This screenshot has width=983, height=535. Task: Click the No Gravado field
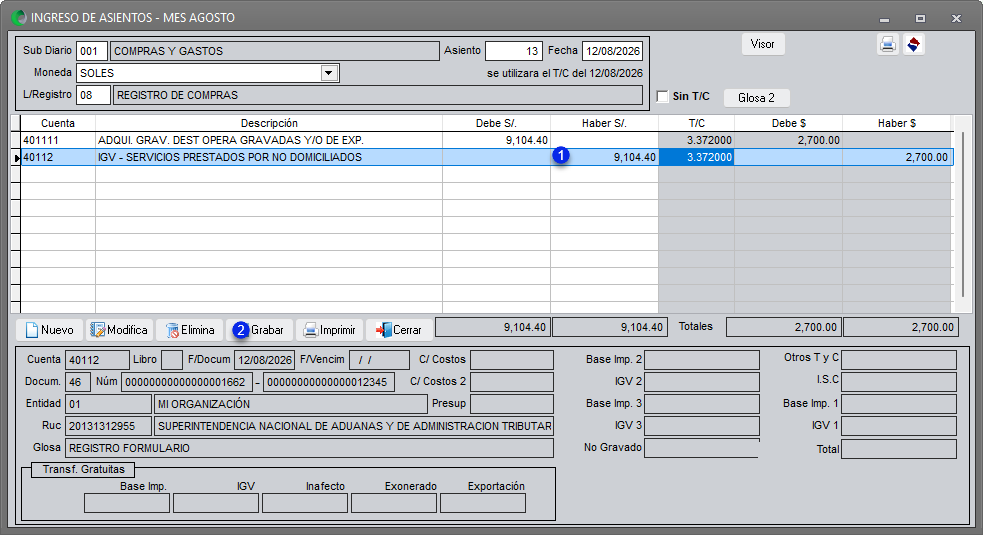[702, 448]
